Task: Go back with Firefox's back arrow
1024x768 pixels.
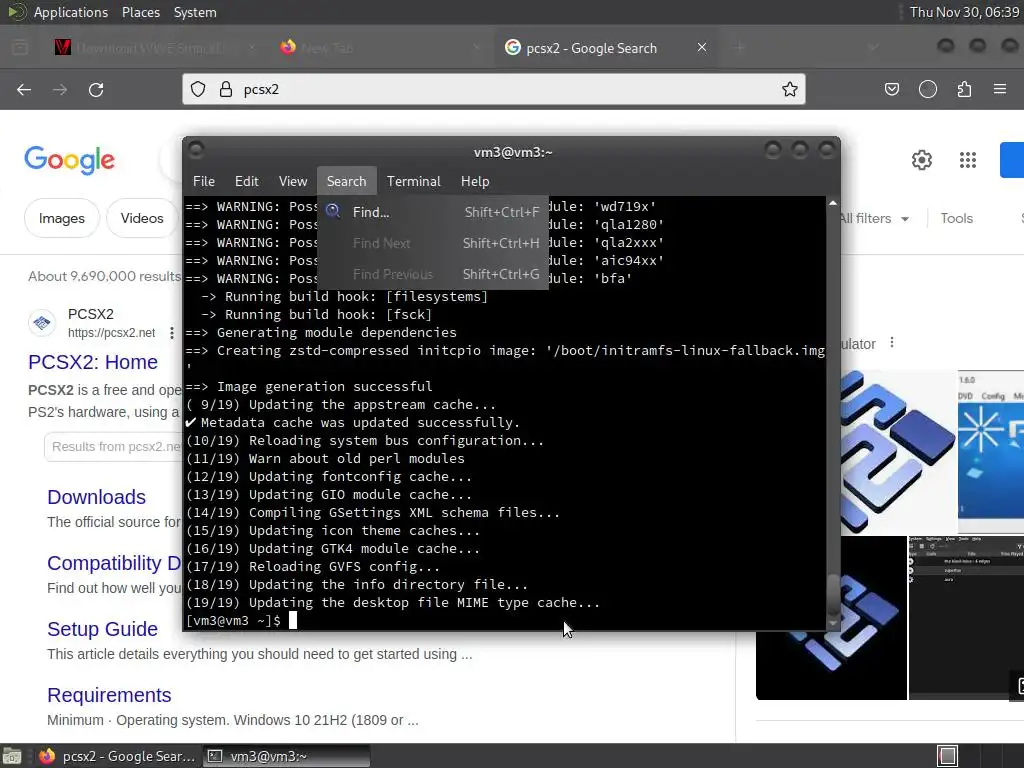Action: (x=24, y=89)
